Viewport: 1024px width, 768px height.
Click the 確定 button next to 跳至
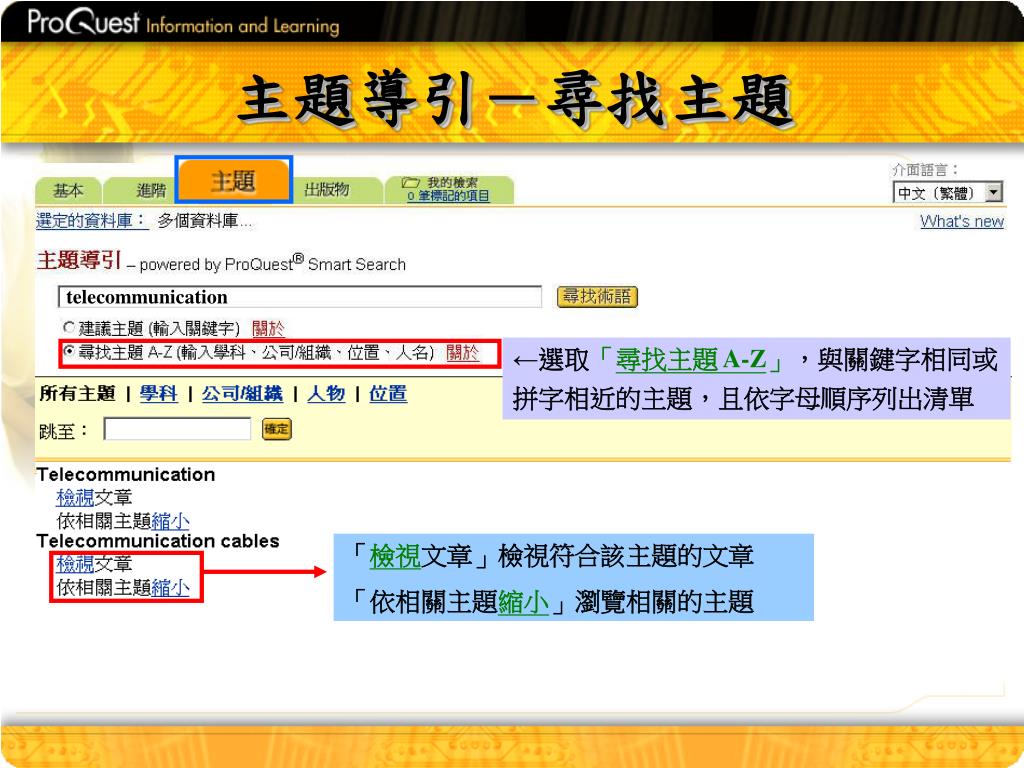coord(276,429)
